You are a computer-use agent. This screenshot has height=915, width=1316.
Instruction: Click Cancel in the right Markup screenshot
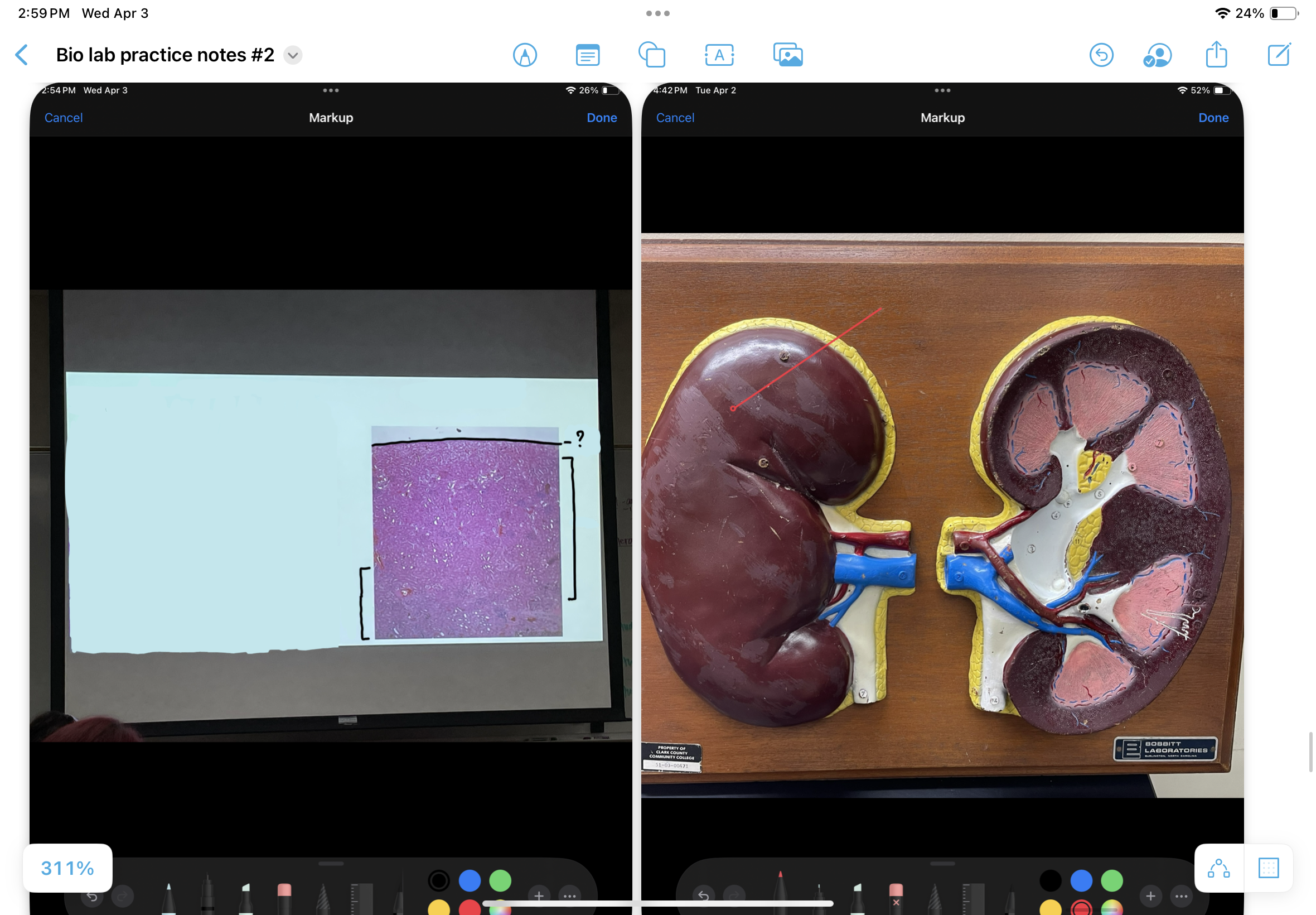coord(675,118)
